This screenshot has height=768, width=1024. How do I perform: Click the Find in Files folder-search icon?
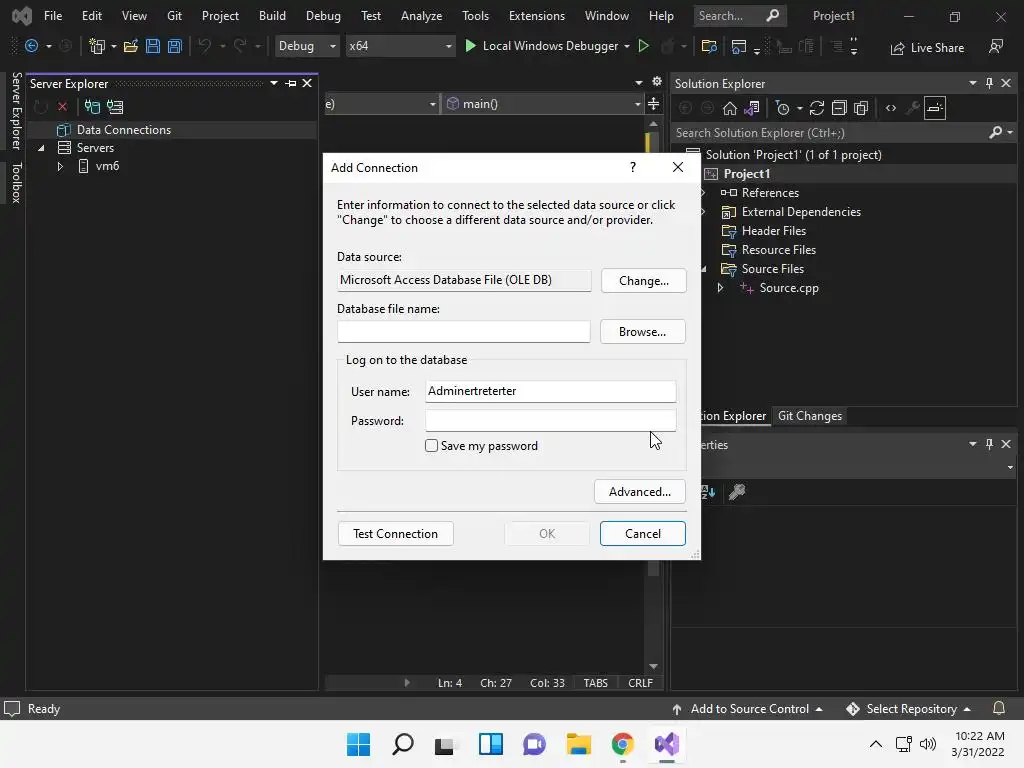[x=709, y=46]
